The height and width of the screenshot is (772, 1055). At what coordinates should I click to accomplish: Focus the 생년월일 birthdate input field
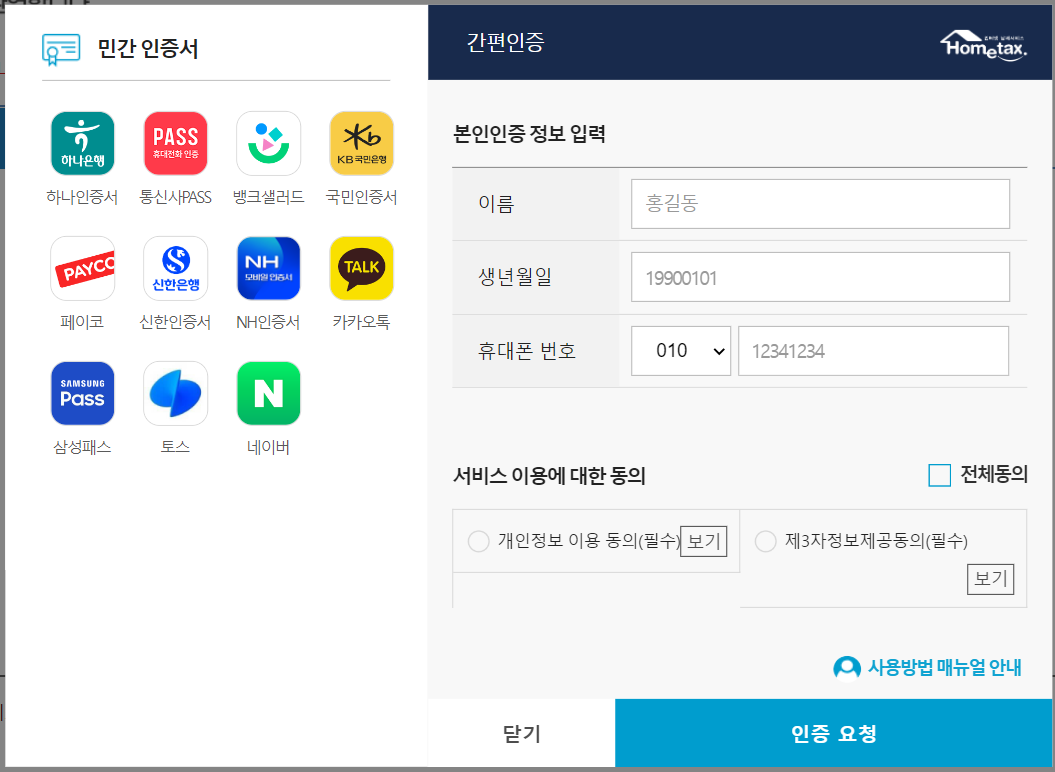pos(820,277)
